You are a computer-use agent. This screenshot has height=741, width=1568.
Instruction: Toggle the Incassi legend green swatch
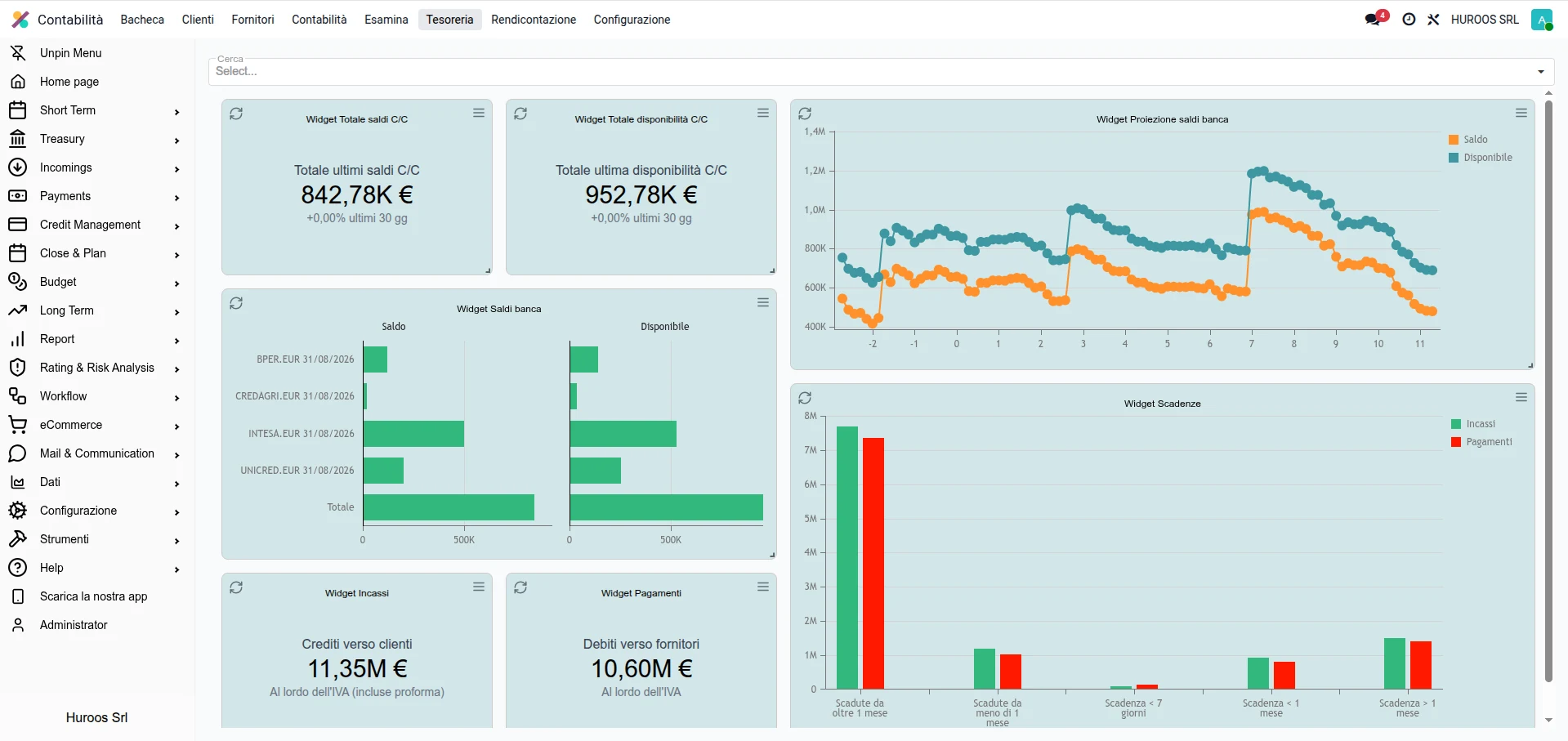coord(1456,424)
